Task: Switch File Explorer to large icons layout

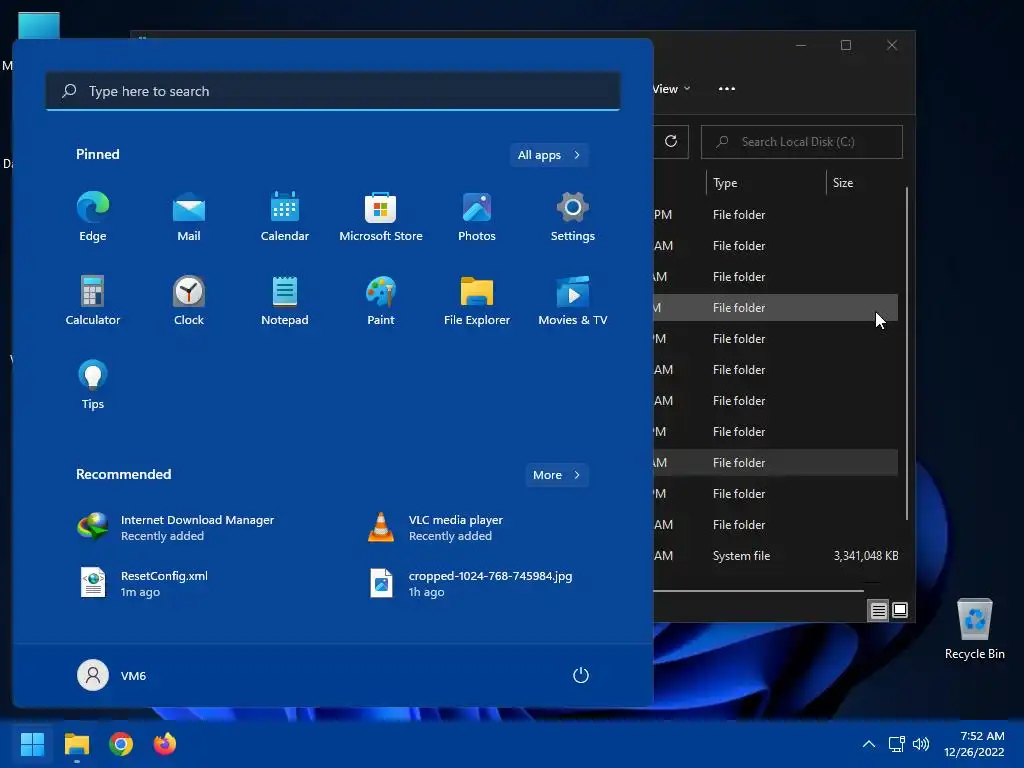Action: click(900, 611)
